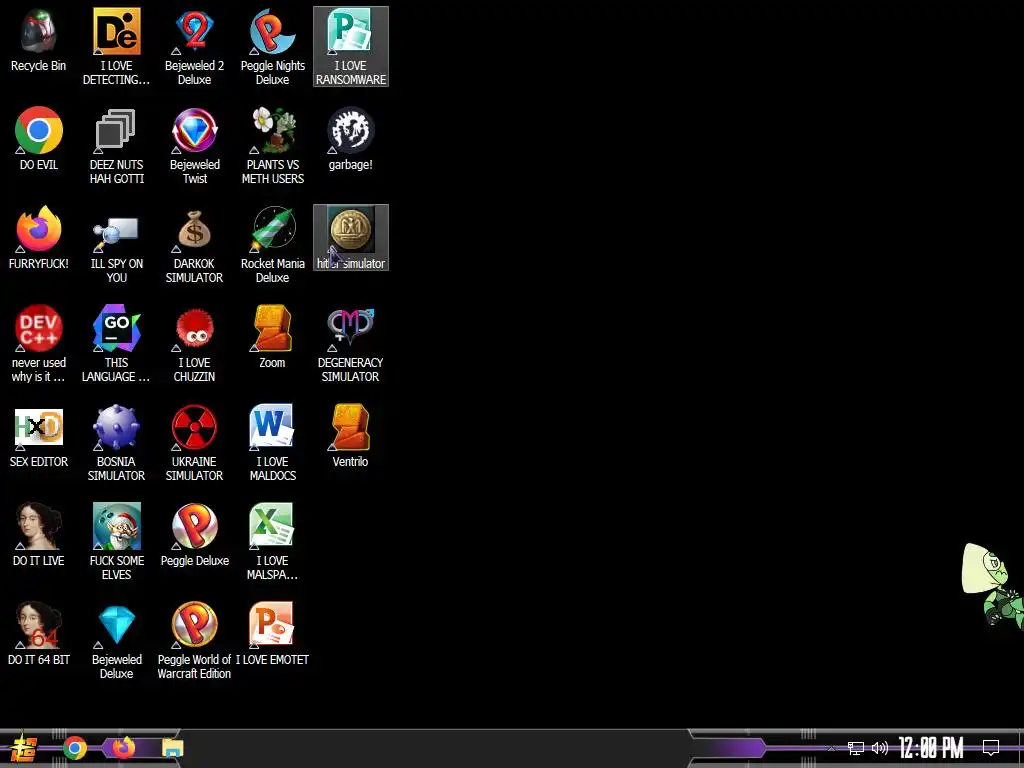Launch Firefox from the taskbar
This screenshot has width=1024, height=768.
pos(123,748)
